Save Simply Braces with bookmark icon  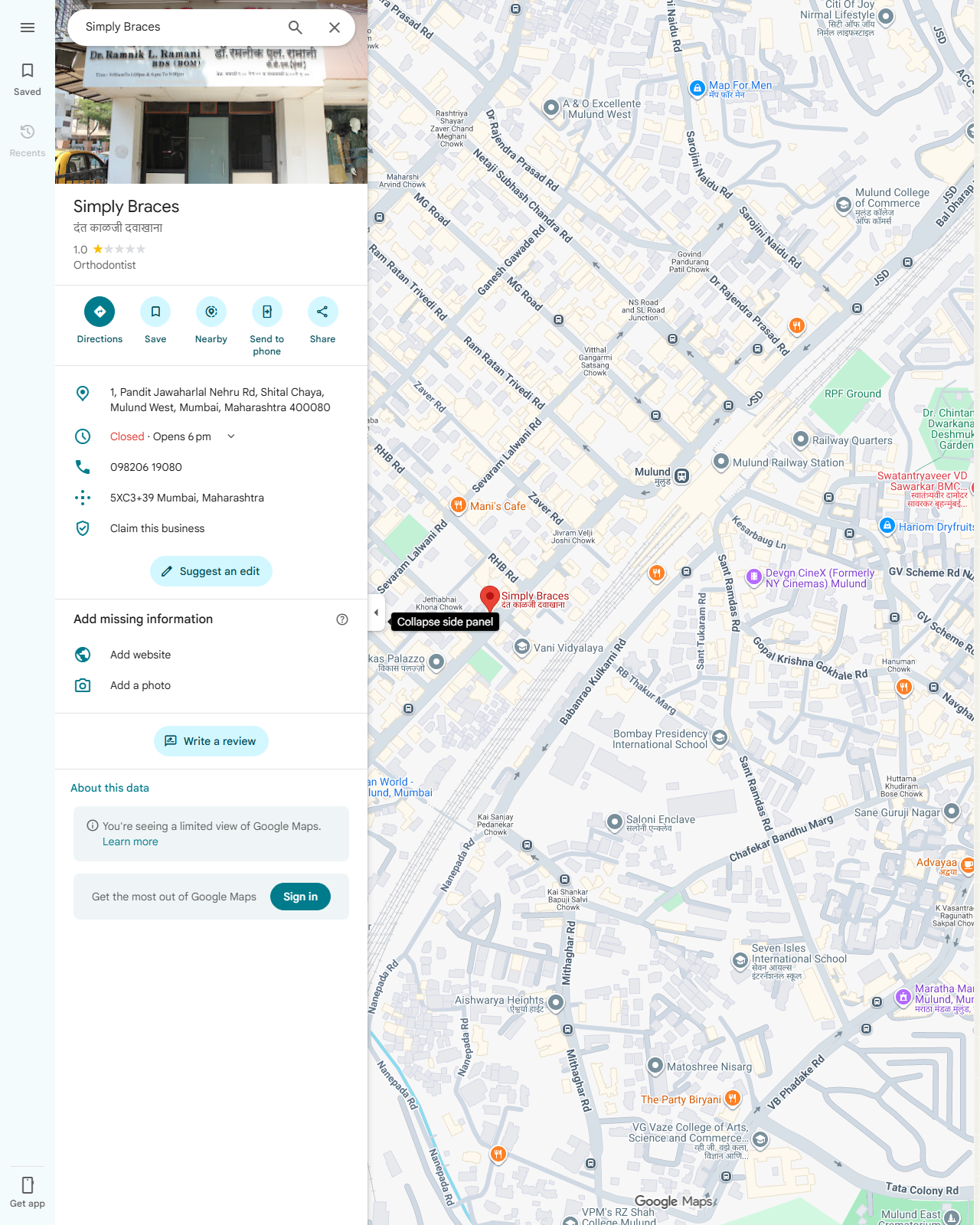pyautogui.click(x=155, y=312)
